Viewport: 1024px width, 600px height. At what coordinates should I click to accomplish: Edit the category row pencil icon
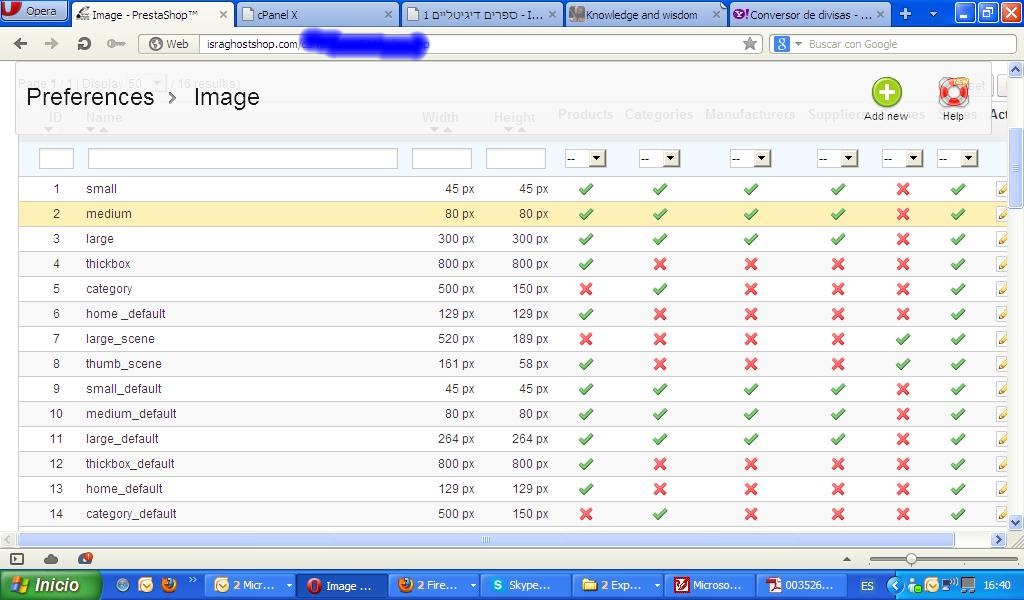pyautogui.click(x=1002, y=289)
